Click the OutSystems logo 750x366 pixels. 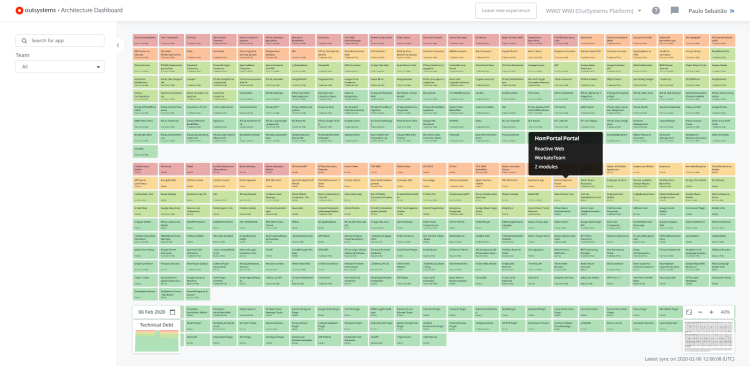[19, 10]
